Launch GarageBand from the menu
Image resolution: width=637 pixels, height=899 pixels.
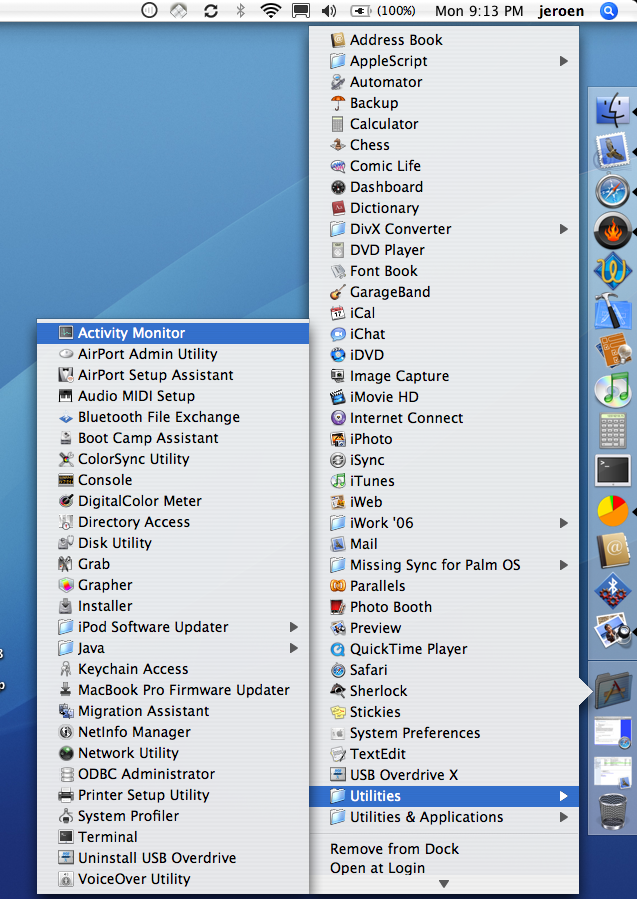(x=444, y=292)
